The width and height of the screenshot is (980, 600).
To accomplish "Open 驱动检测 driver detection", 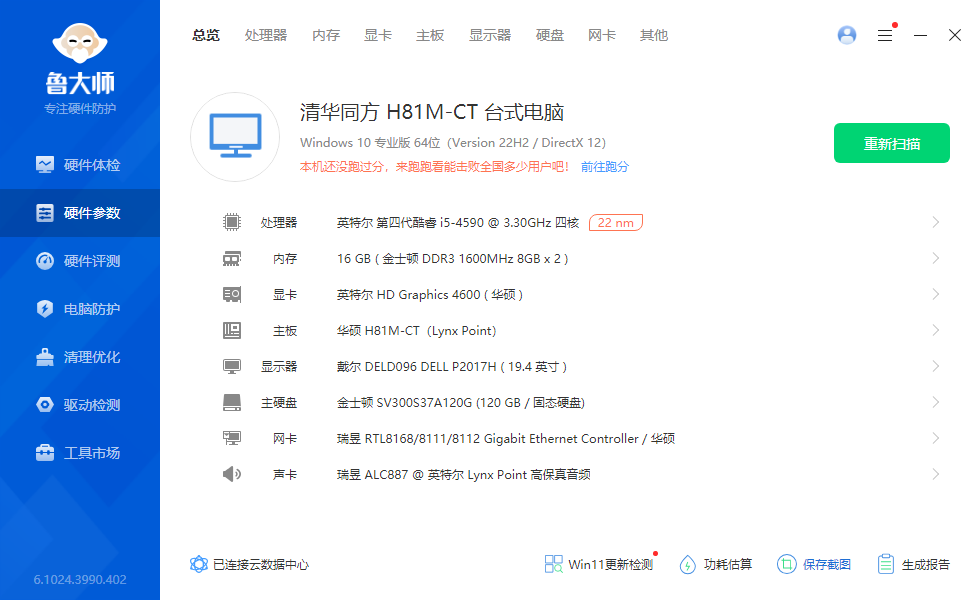I will point(79,405).
